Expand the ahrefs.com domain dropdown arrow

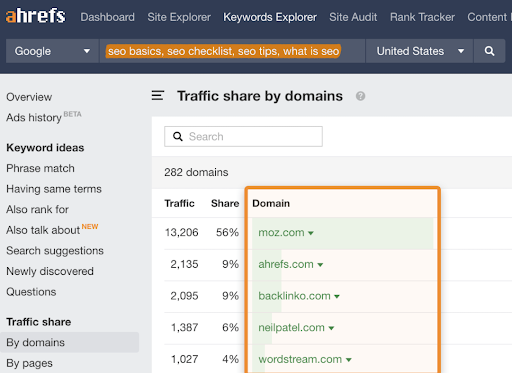320,265
